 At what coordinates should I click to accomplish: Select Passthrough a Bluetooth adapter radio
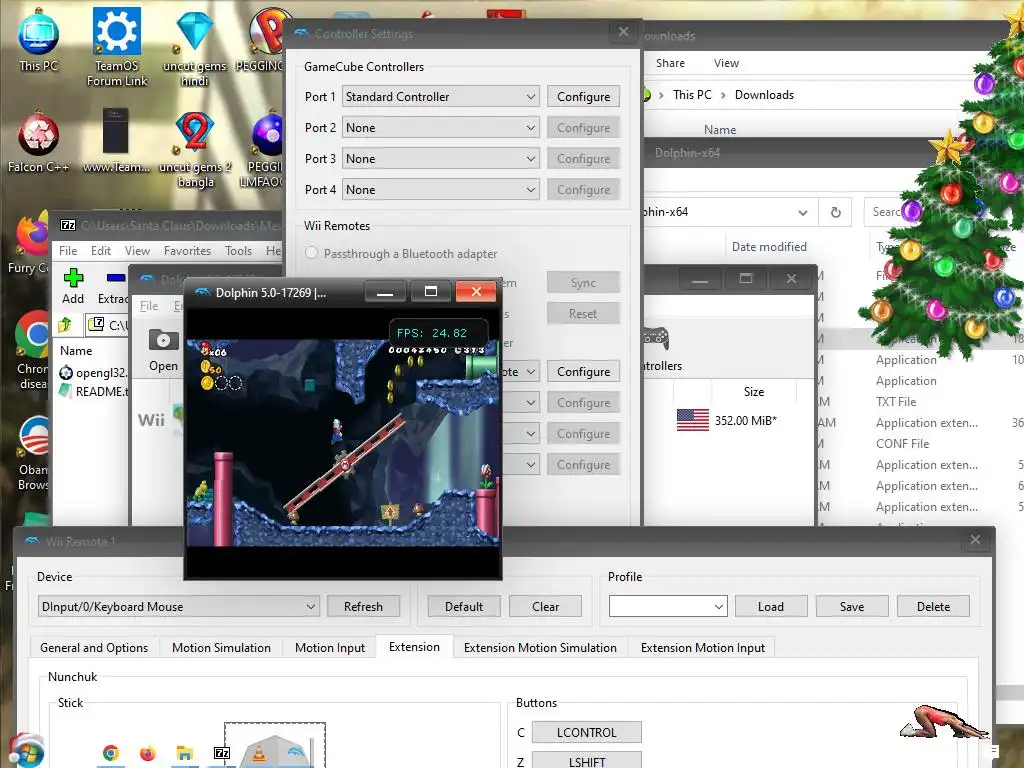[312, 253]
